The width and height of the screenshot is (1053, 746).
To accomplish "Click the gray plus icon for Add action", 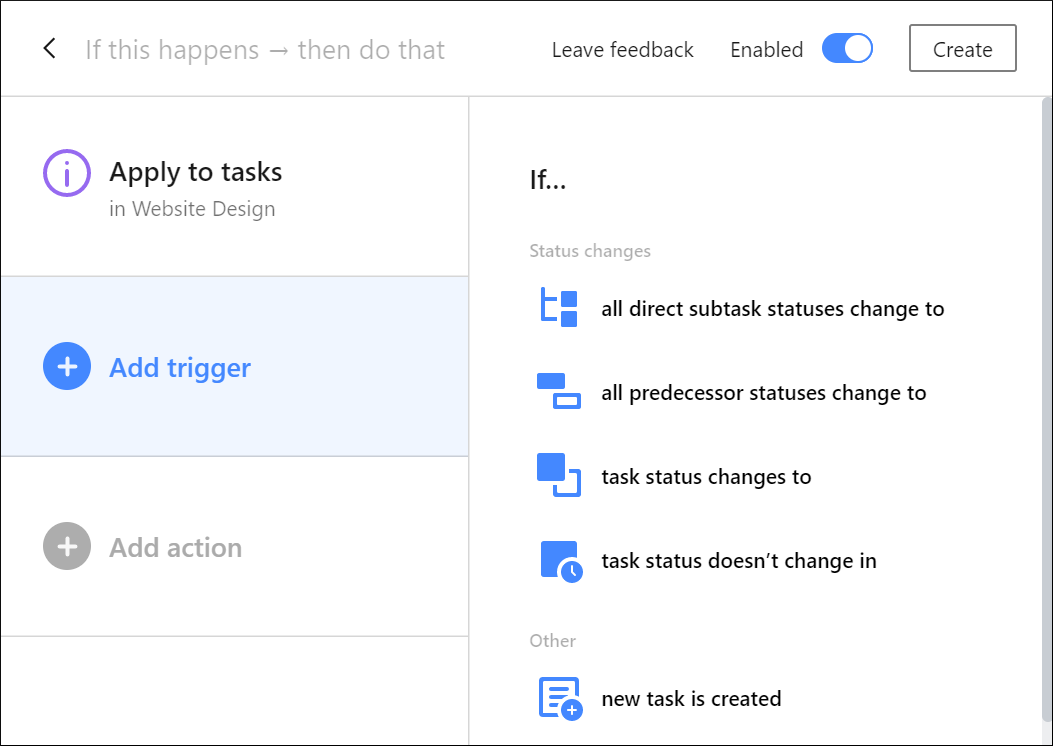I will coord(67,546).
